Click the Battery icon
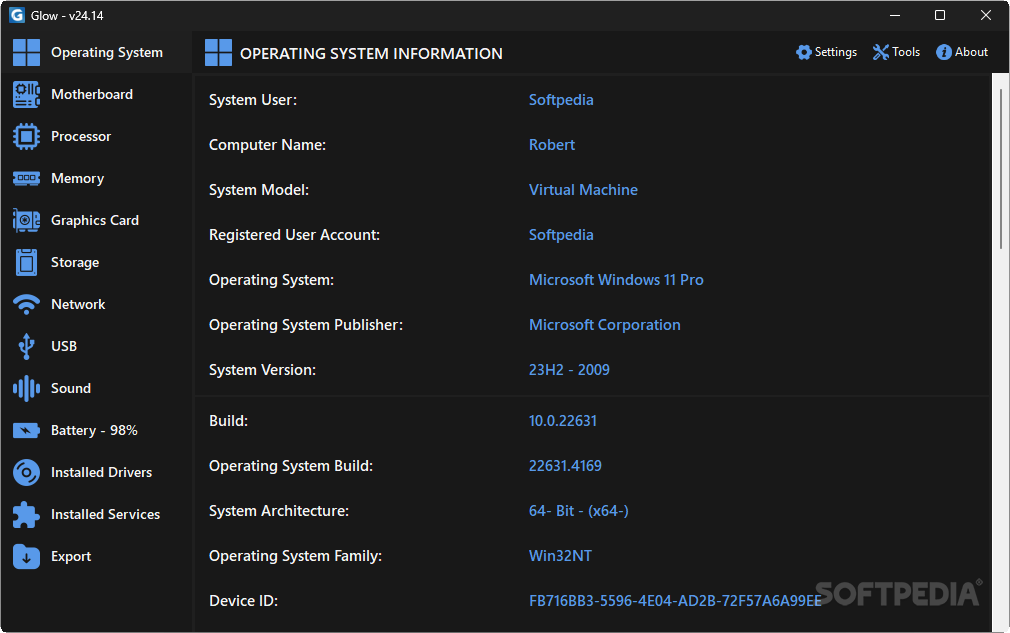The image size is (1010, 633). (x=26, y=430)
